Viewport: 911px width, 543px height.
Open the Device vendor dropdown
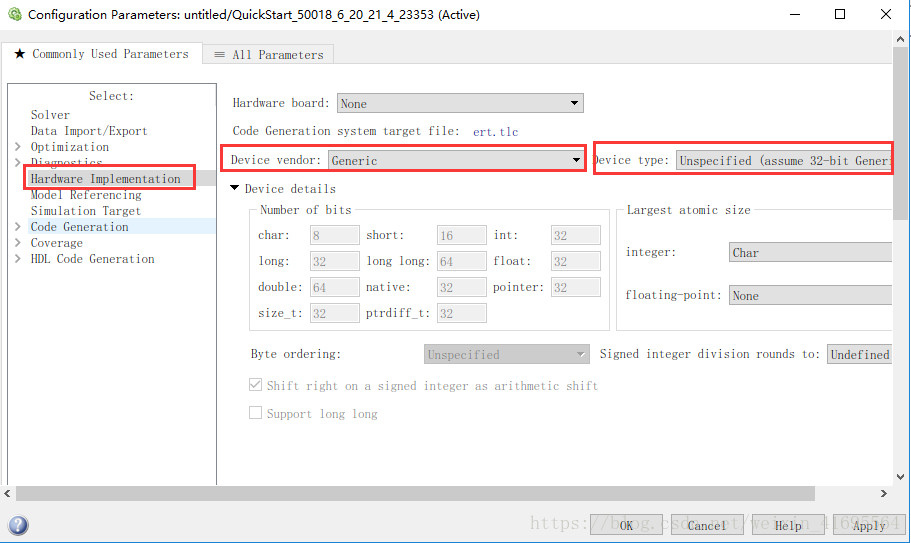(457, 160)
